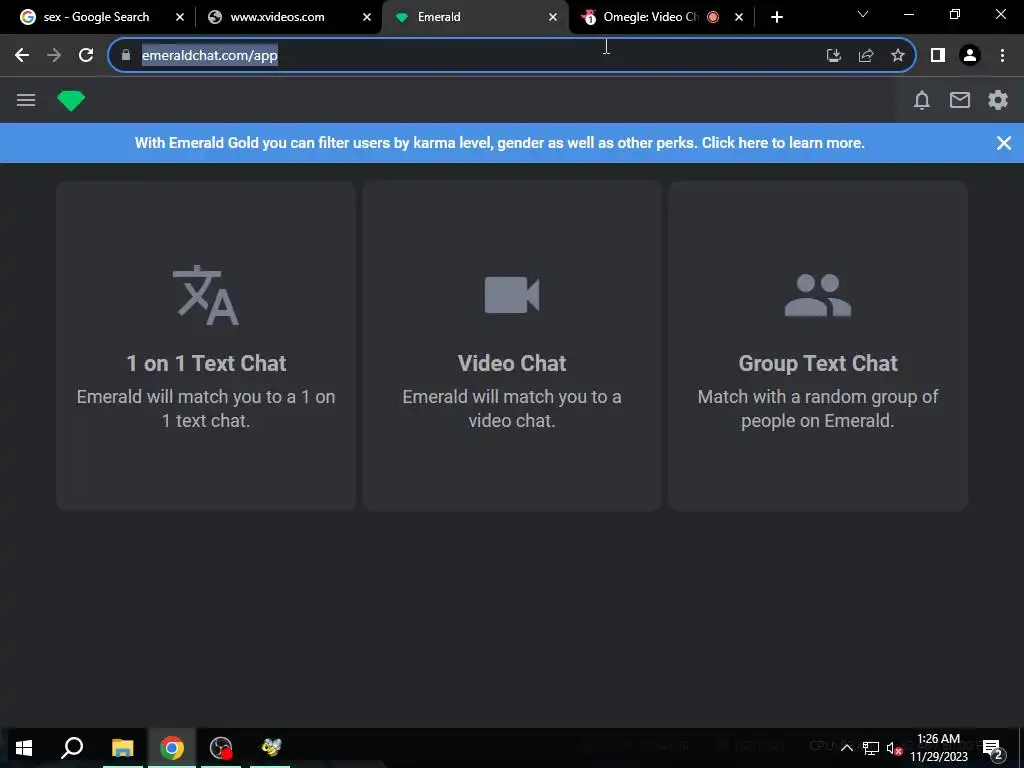Open the tab search chevron
This screenshot has height=768, width=1024.
pyautogui.click(x=863, y=14)
